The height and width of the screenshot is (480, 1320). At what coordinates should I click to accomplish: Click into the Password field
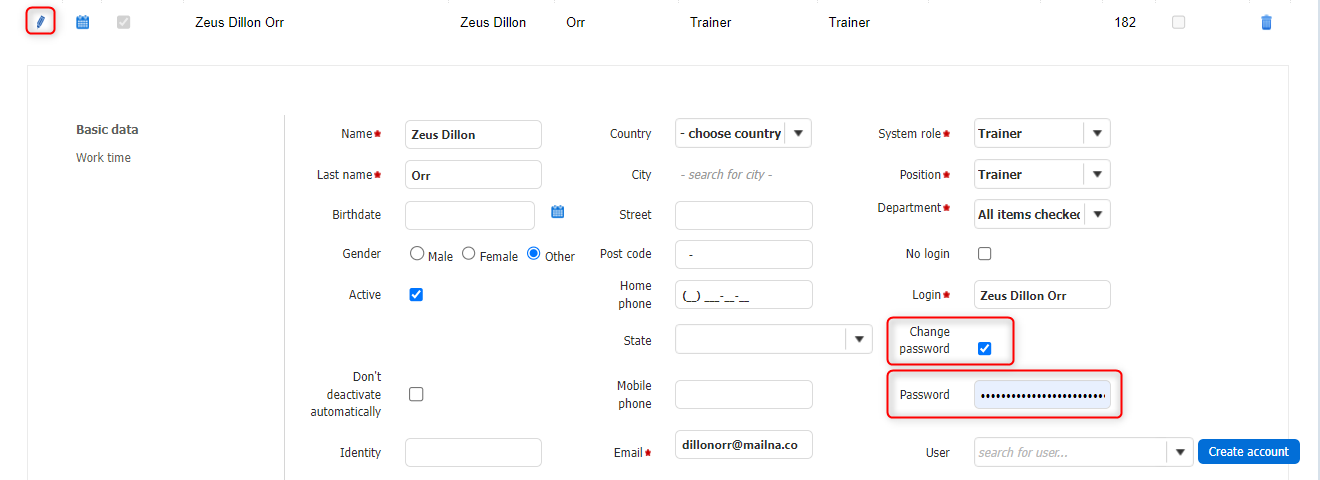coord(1042,395)
